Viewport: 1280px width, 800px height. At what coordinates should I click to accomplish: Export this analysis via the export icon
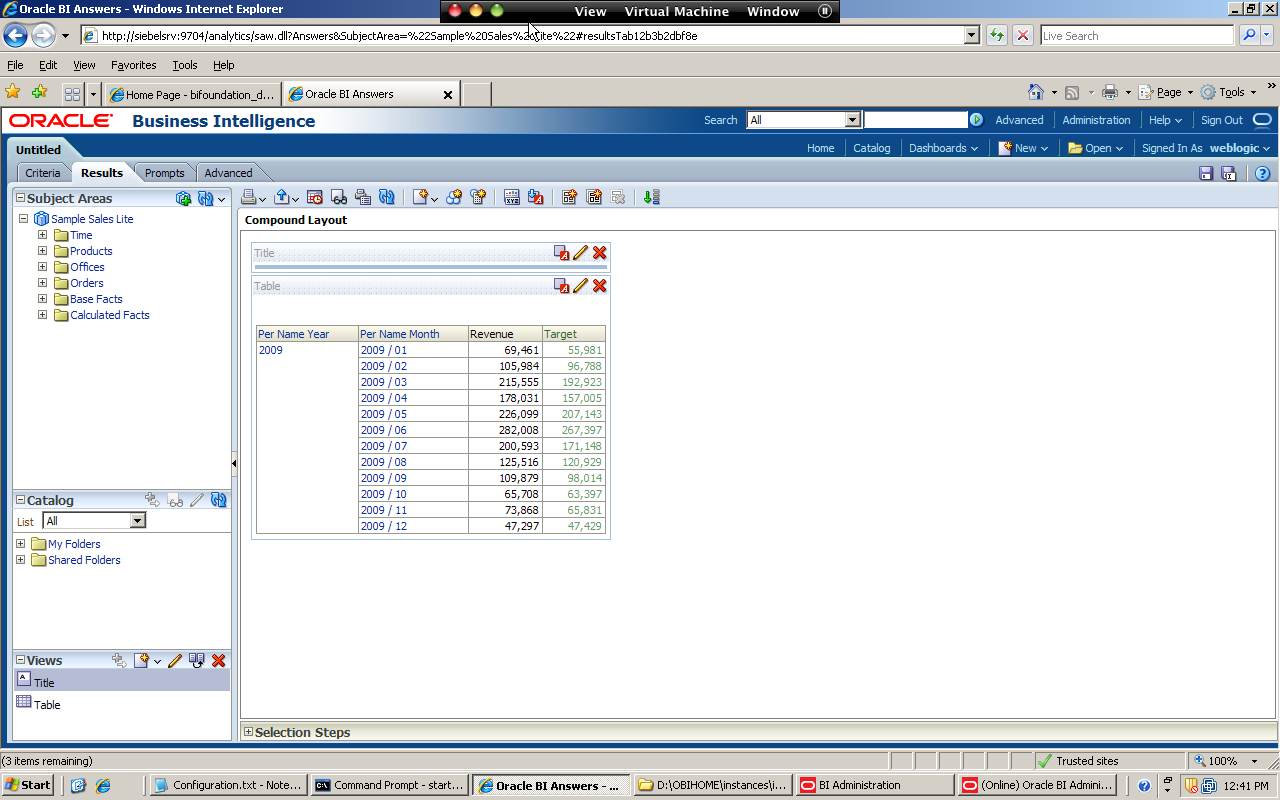point(281,197)
